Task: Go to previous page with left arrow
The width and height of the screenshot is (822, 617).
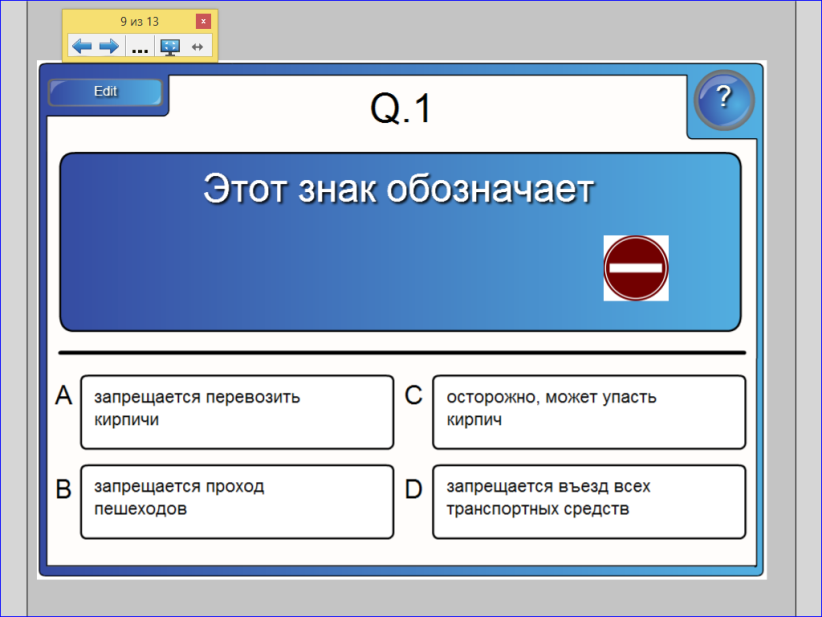Action: (82, 47)
